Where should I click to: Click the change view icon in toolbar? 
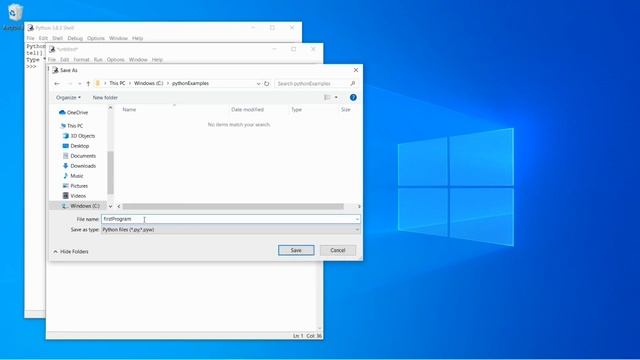(x=327, y=98)
